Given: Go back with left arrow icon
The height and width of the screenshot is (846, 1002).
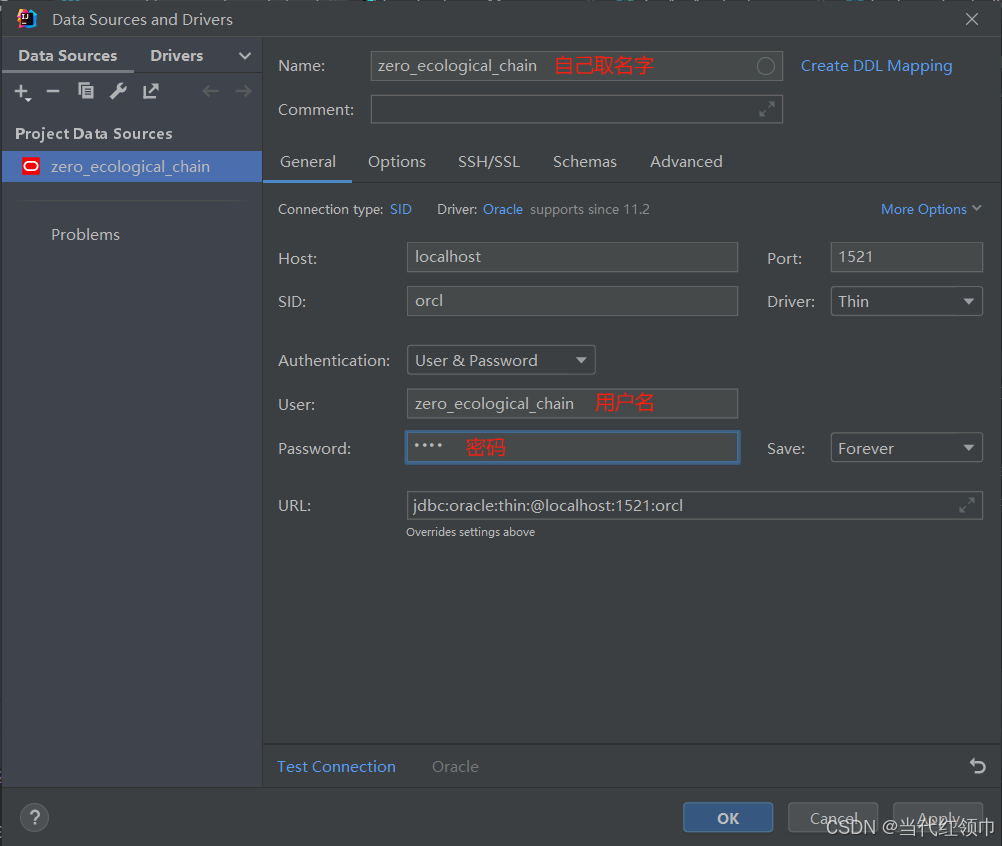Looking at the screenshot, I should coord(210,91).
